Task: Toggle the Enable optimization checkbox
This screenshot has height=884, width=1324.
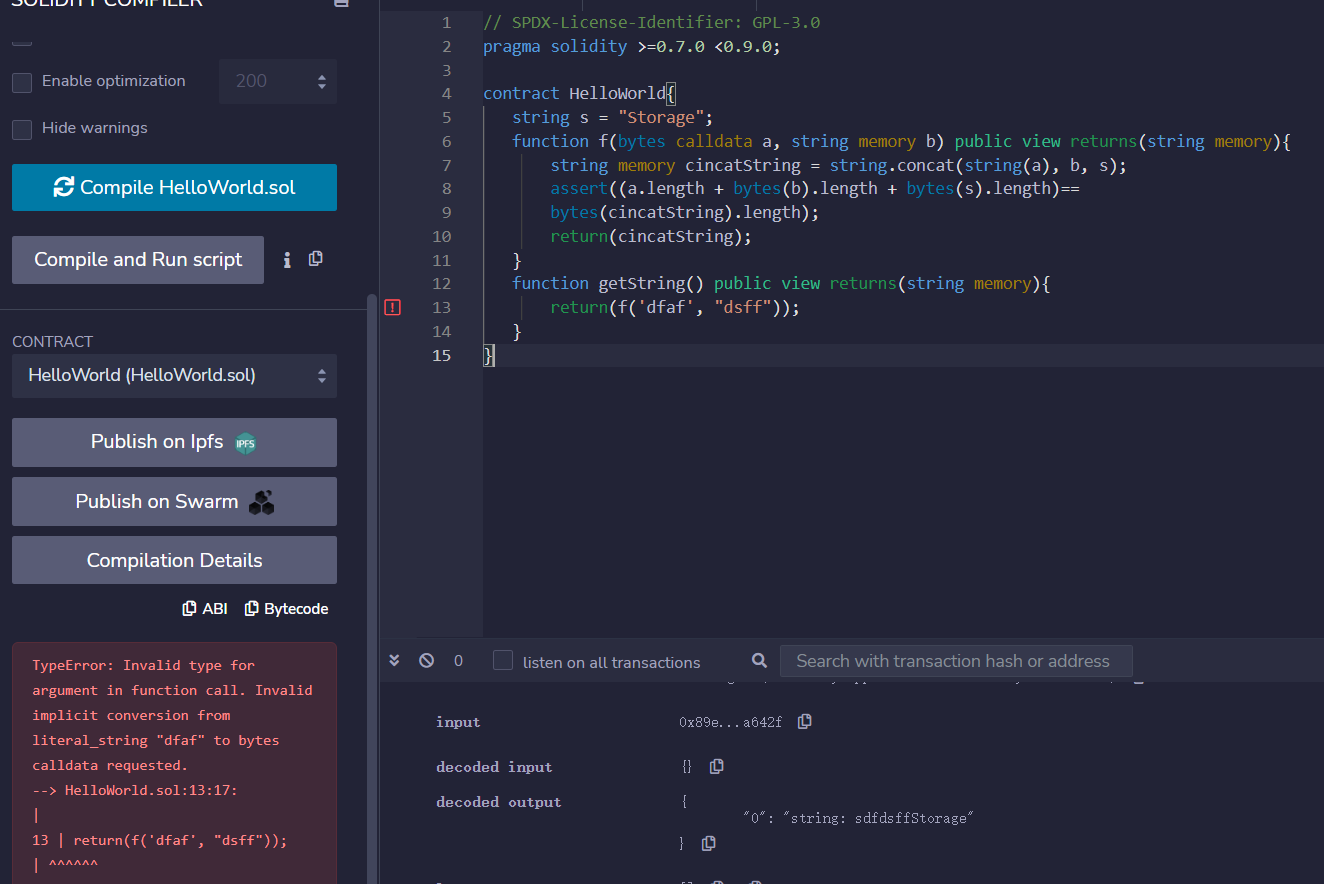Action: click(22, 82)
